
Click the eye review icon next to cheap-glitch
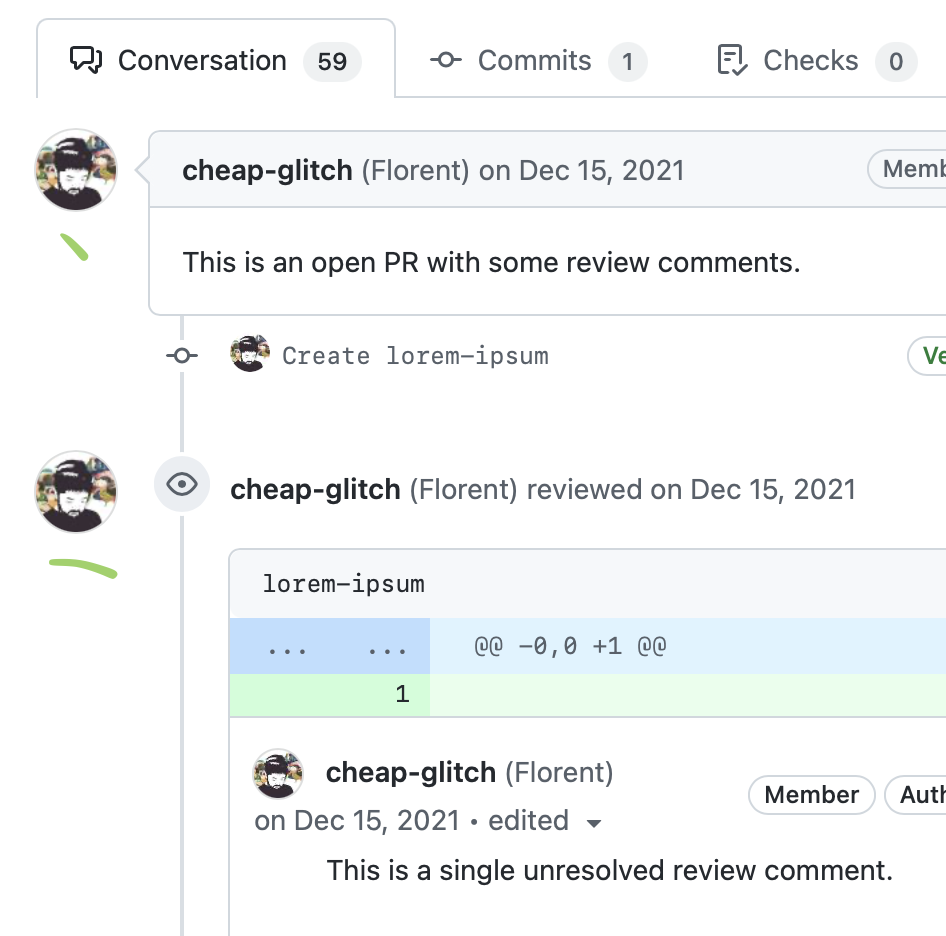pos(182,485)
